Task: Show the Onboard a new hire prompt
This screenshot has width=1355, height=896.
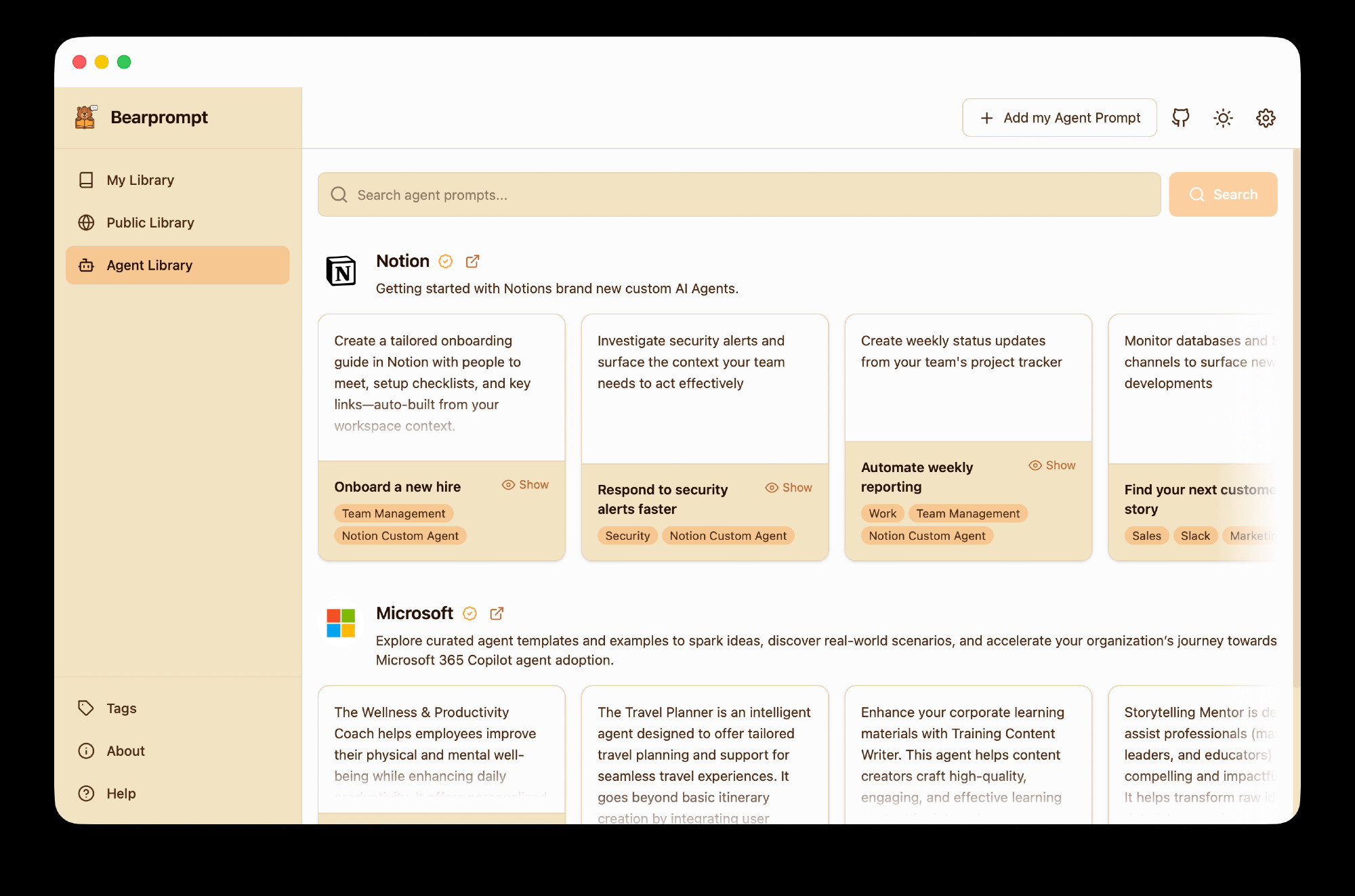Action: 525,485
